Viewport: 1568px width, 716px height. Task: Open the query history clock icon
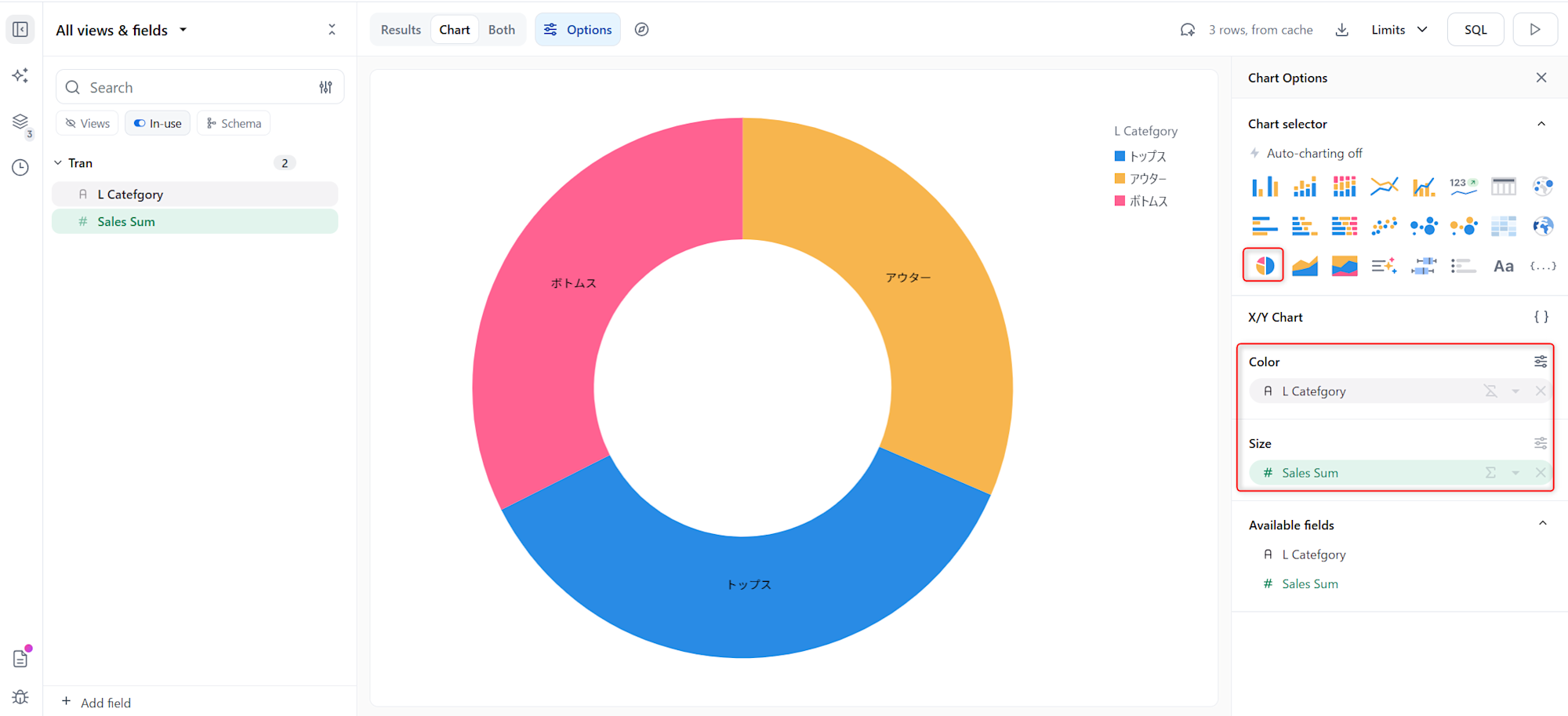pos(20,167)
